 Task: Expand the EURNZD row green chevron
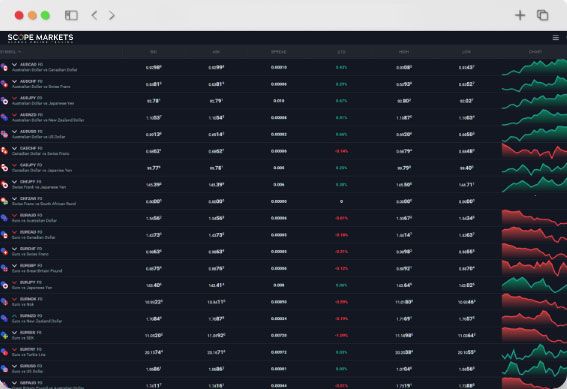[14, 316]
